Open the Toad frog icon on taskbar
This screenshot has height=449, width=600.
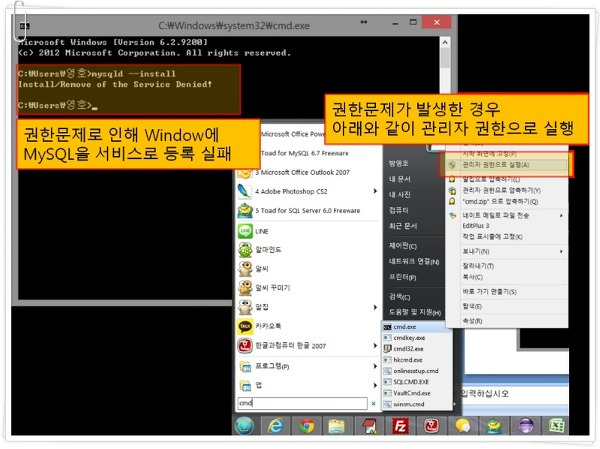tap(494, 426)
